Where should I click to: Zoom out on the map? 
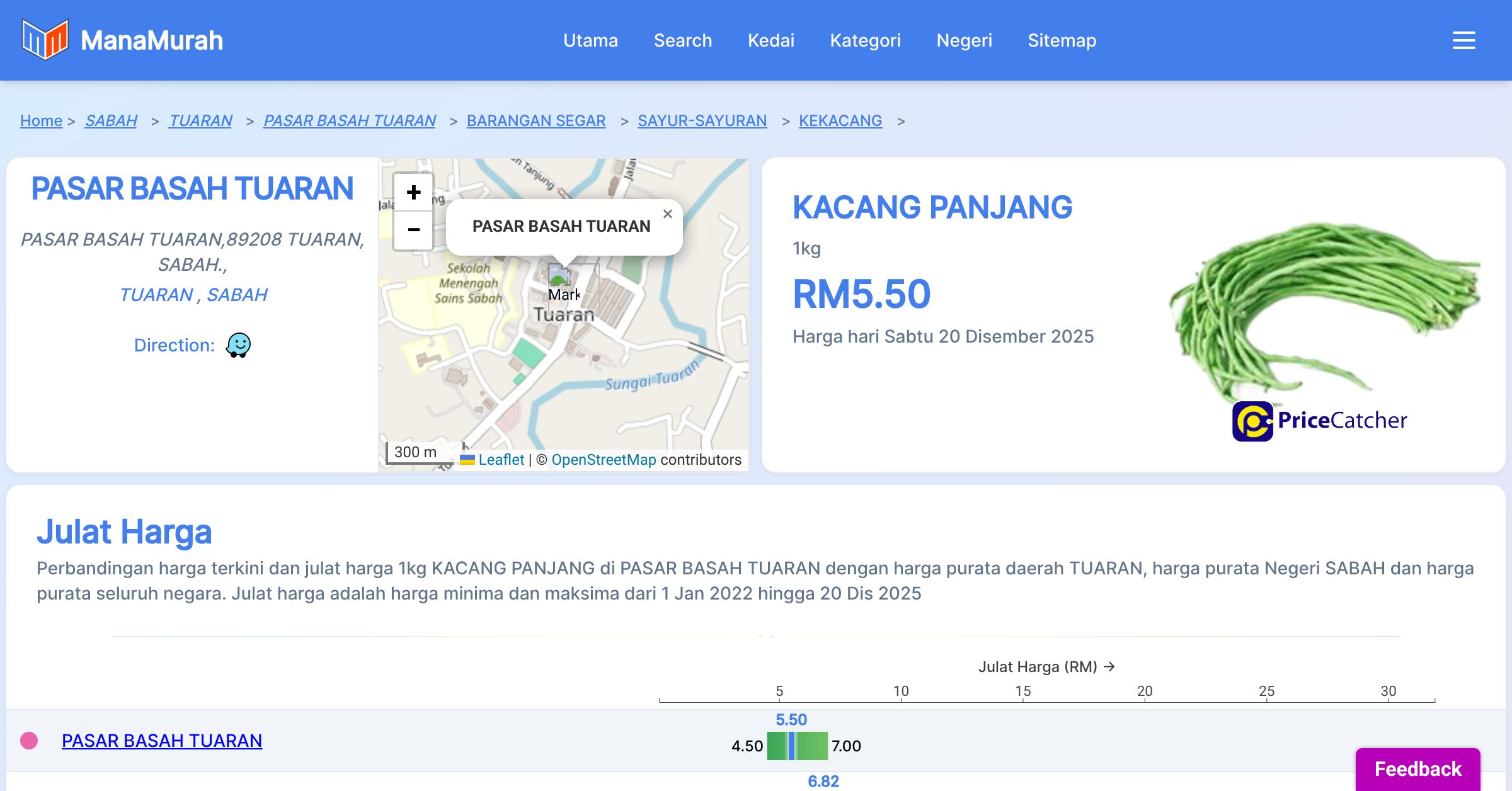pos(413,230)
